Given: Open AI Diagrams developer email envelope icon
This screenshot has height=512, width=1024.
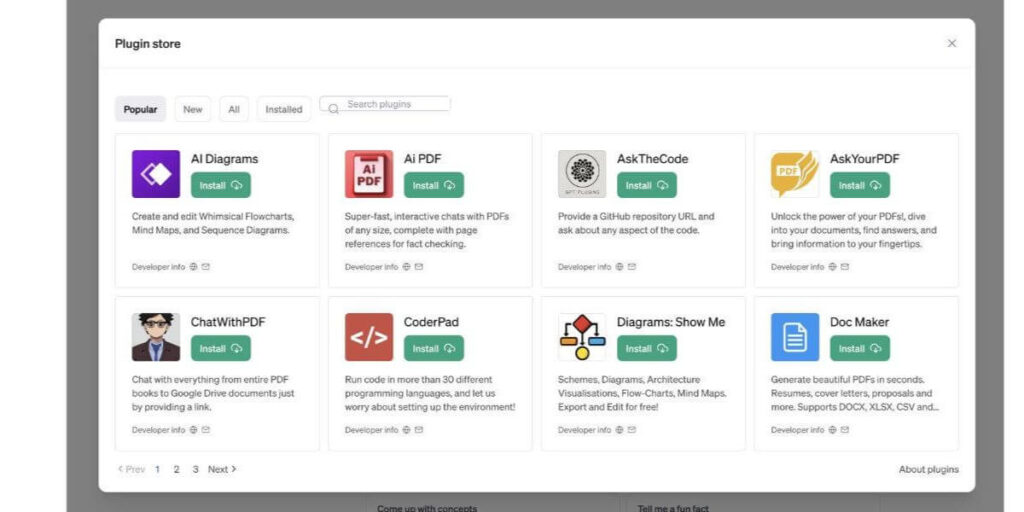Looking at the screenshot, I should click(x=206, y=266).
